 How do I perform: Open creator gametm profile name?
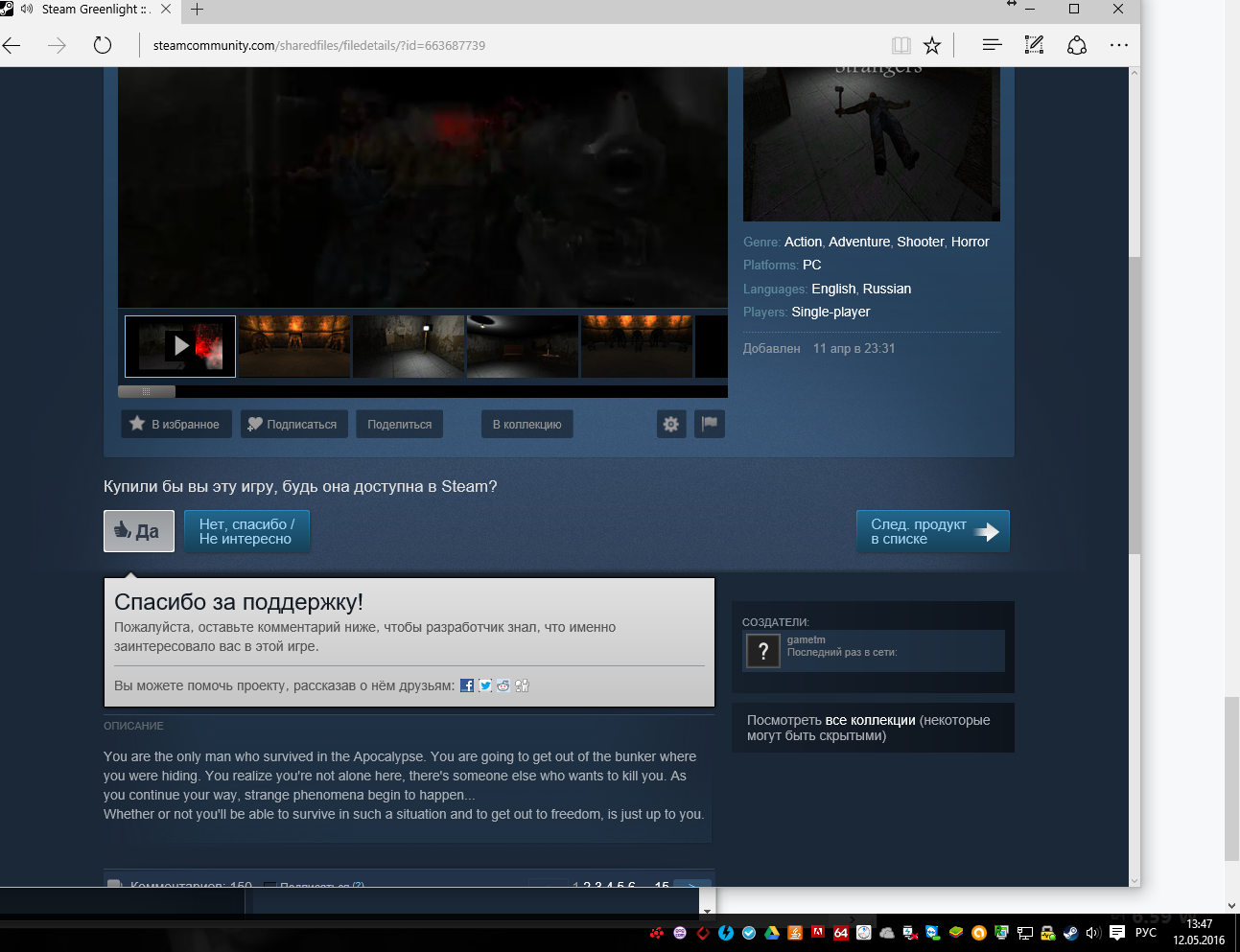tap(806, 639)
